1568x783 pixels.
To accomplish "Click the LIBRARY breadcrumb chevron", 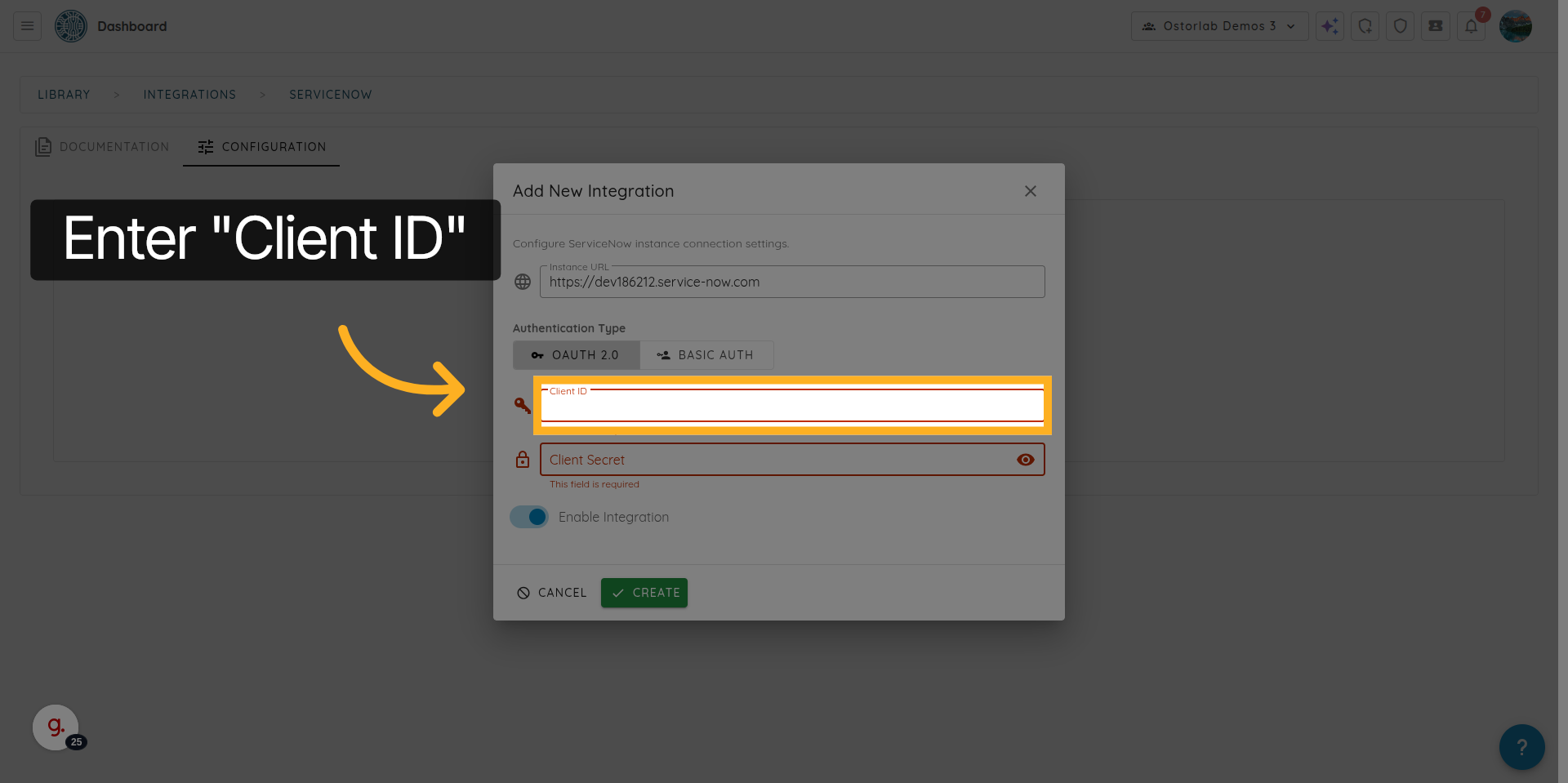I will [116, 95].
